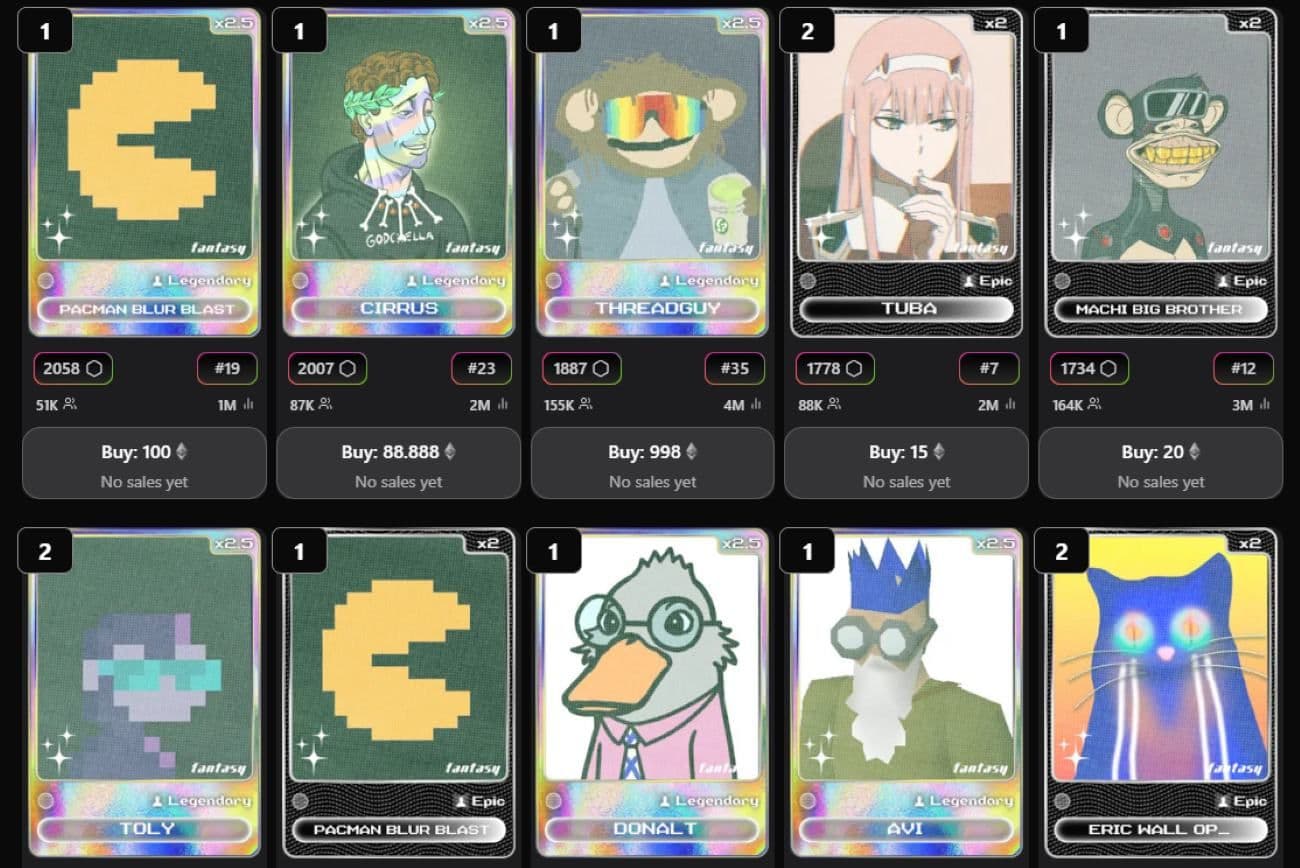Click the 1778 score badge under Tuba
The image size is (1300, 868).
[835, 368]
